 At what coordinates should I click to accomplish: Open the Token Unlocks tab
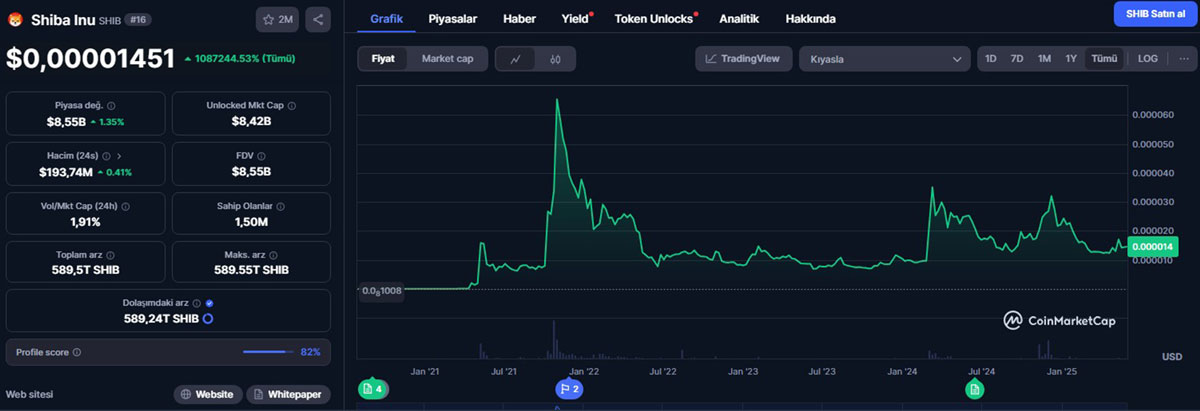click(x=655, y=18)
